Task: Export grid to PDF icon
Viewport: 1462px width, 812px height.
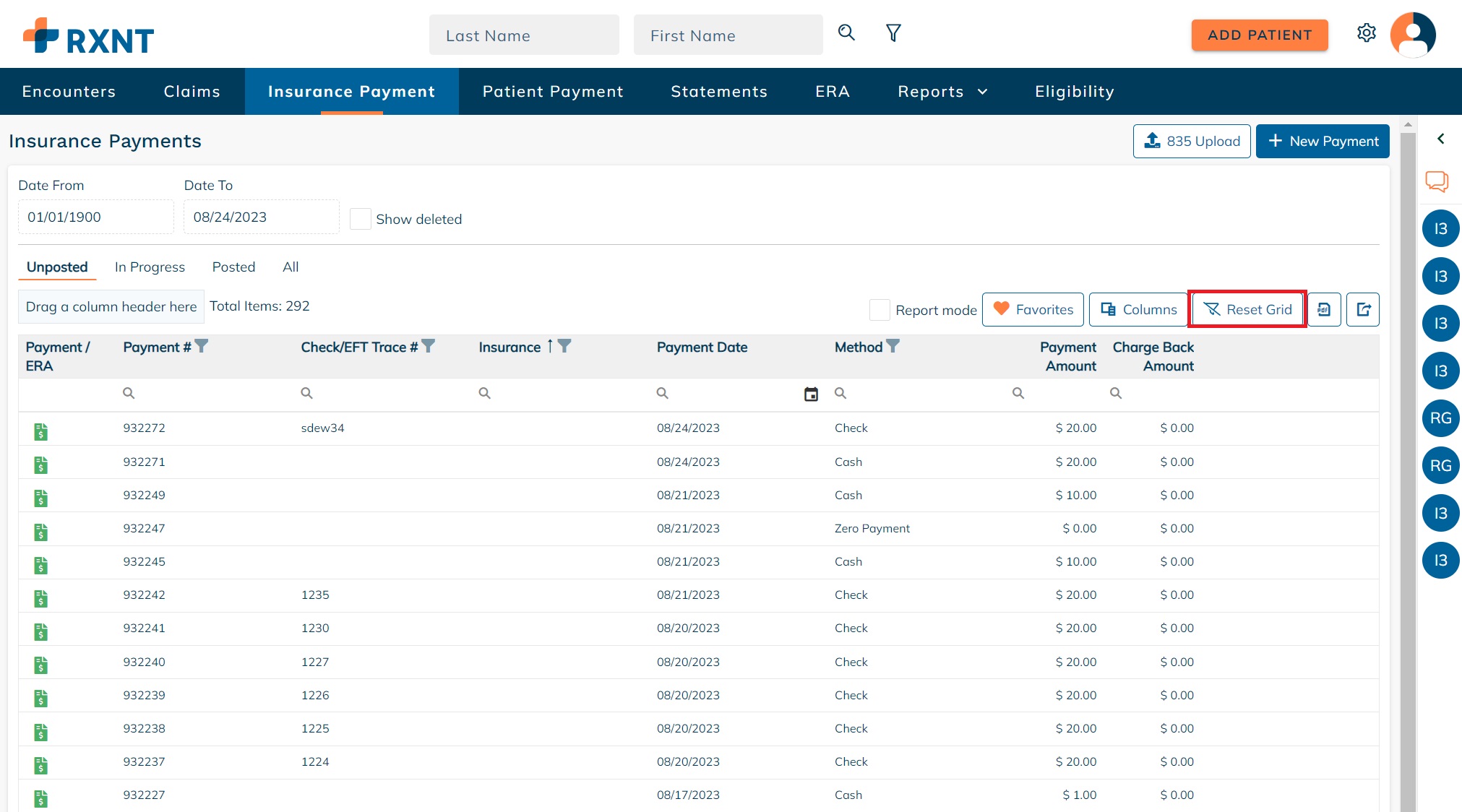Action: 1324,309
